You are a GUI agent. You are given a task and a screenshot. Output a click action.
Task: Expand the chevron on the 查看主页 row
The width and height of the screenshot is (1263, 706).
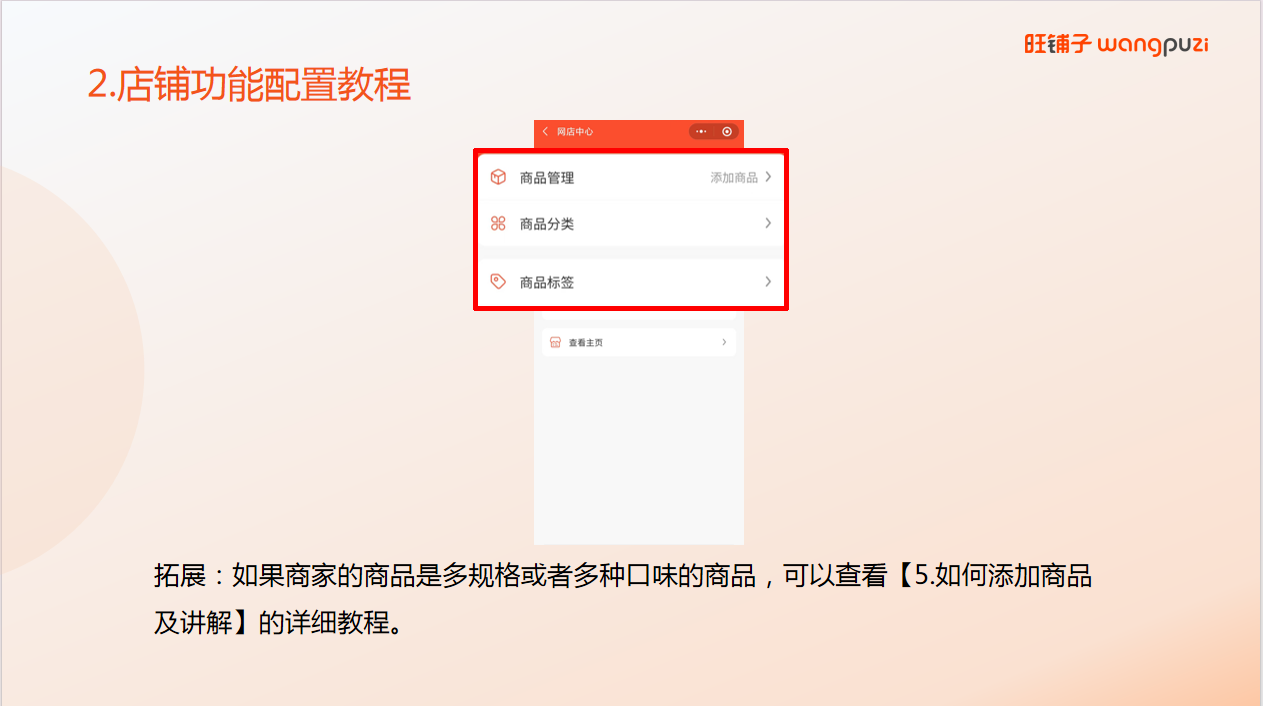pos(724,342)
